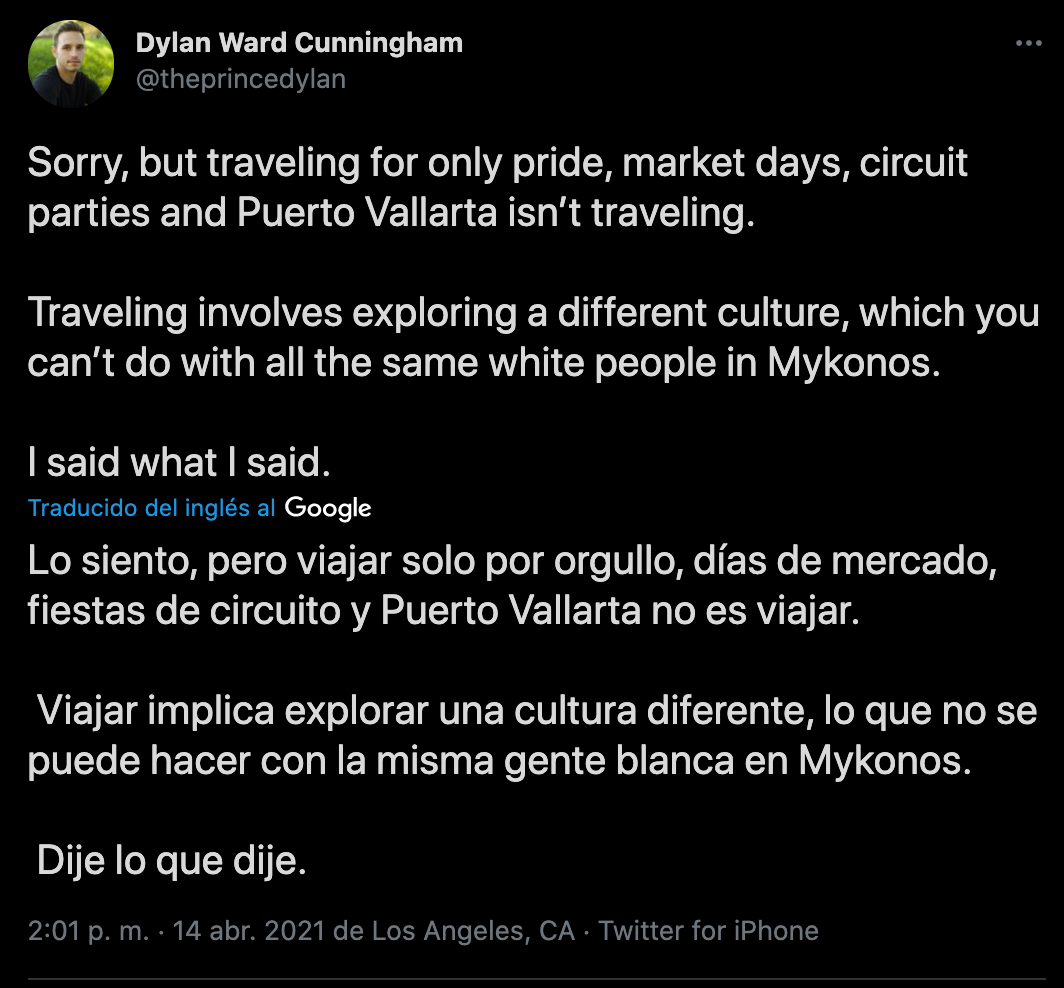
Task: Click the display name Dylan Ward Cunningham
Action: click(x=298, y=43)
